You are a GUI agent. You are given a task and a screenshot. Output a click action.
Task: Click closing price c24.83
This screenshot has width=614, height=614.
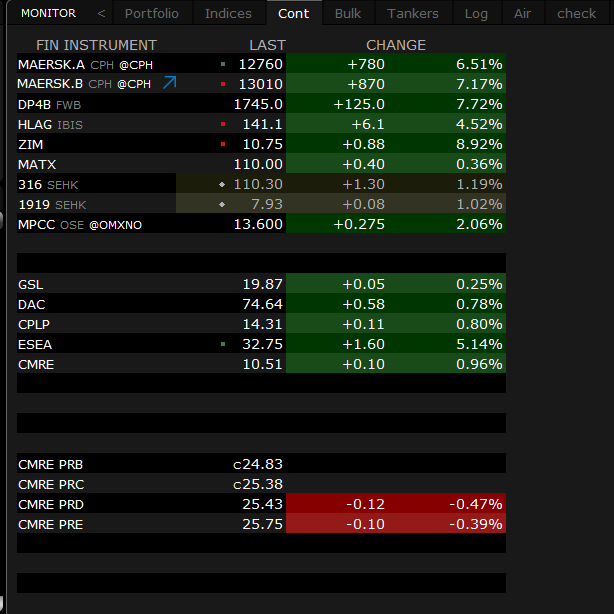click(258, 464)
